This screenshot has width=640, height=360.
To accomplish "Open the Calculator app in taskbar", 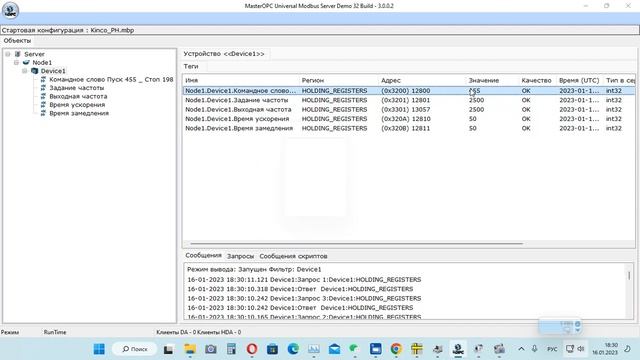I will pos(231,349).
